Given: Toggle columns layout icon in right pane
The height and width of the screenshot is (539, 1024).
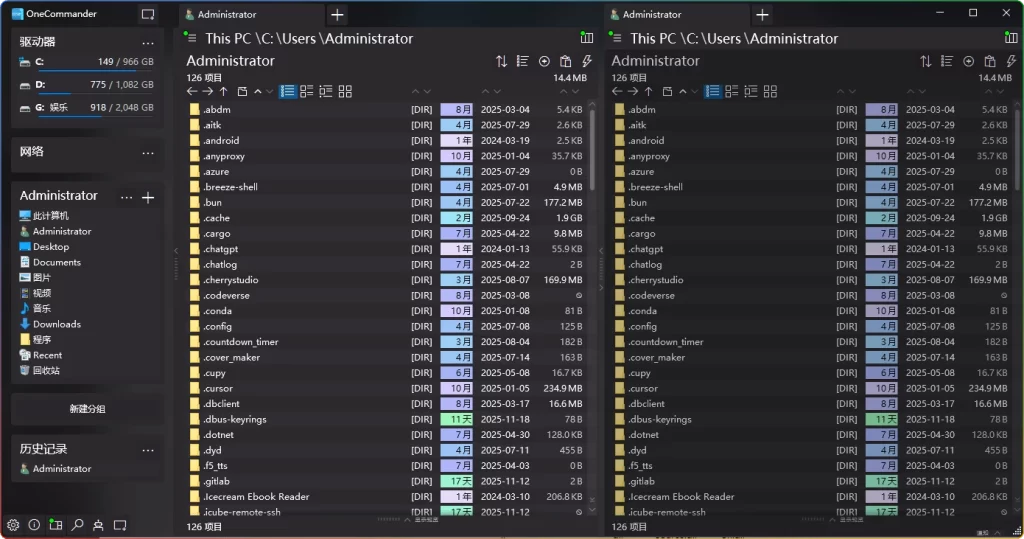Looking at the screenshot, I should pyautogui.click(x=1011, y=38).
